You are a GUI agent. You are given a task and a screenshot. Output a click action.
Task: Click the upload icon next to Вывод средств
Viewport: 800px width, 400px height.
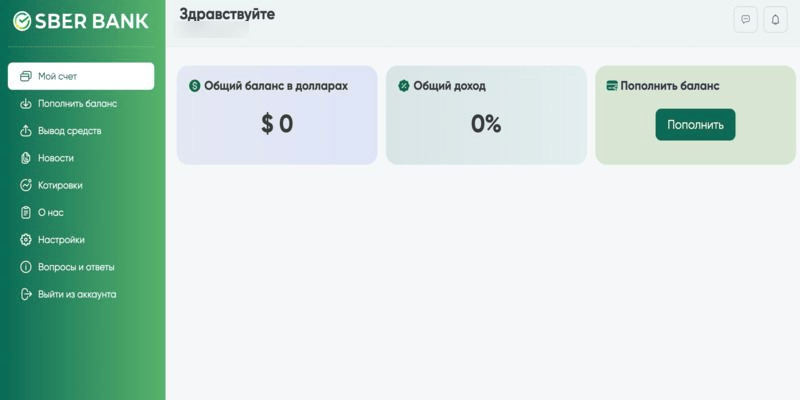pyautogui.click(x=26, y=131)
